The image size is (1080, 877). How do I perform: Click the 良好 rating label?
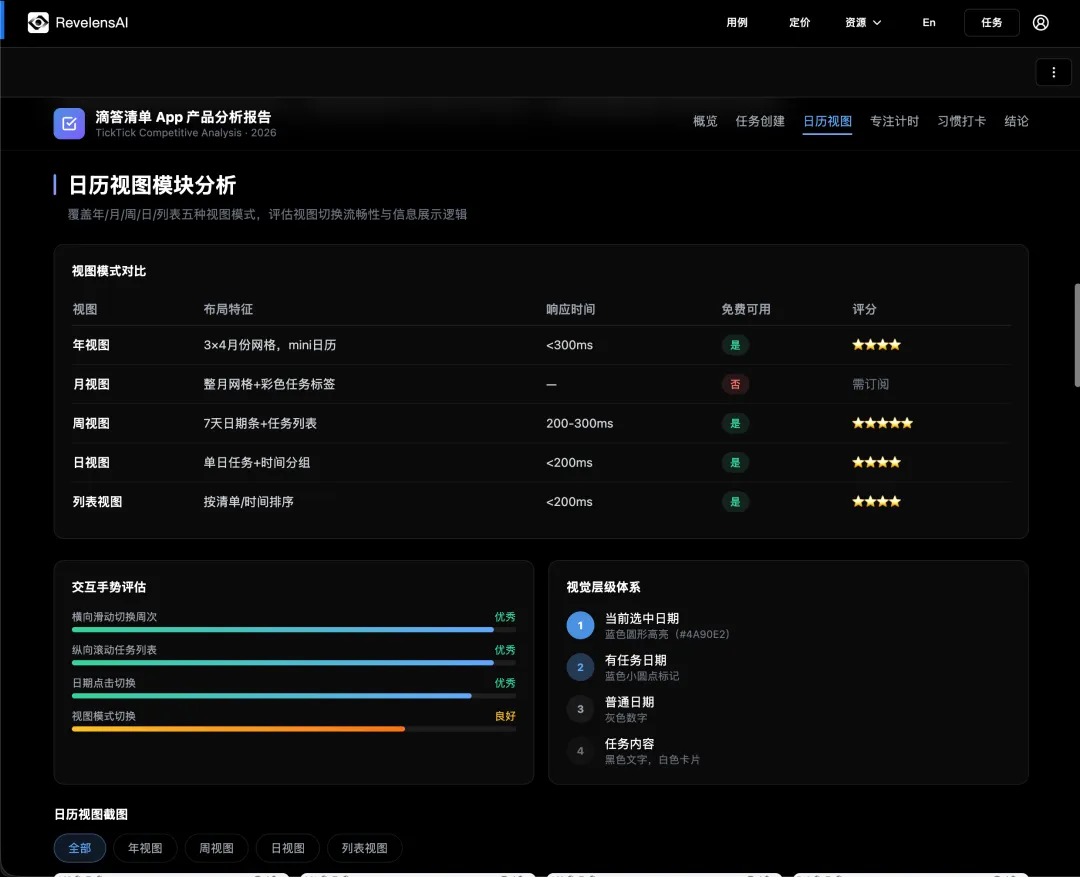pos(505,716)
